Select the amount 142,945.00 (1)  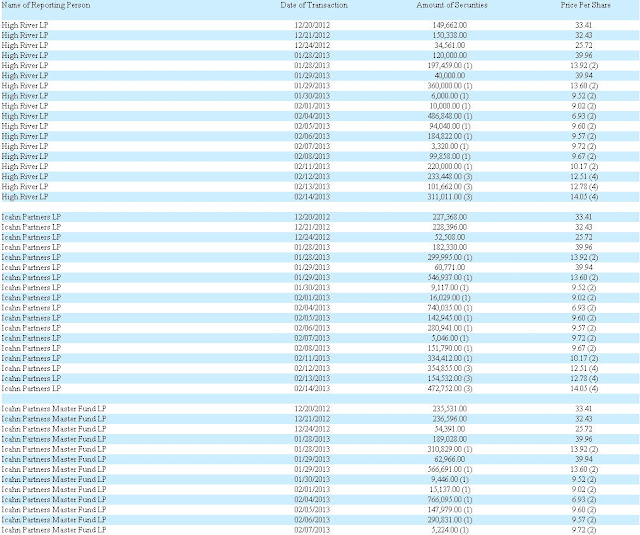(450, 318)
